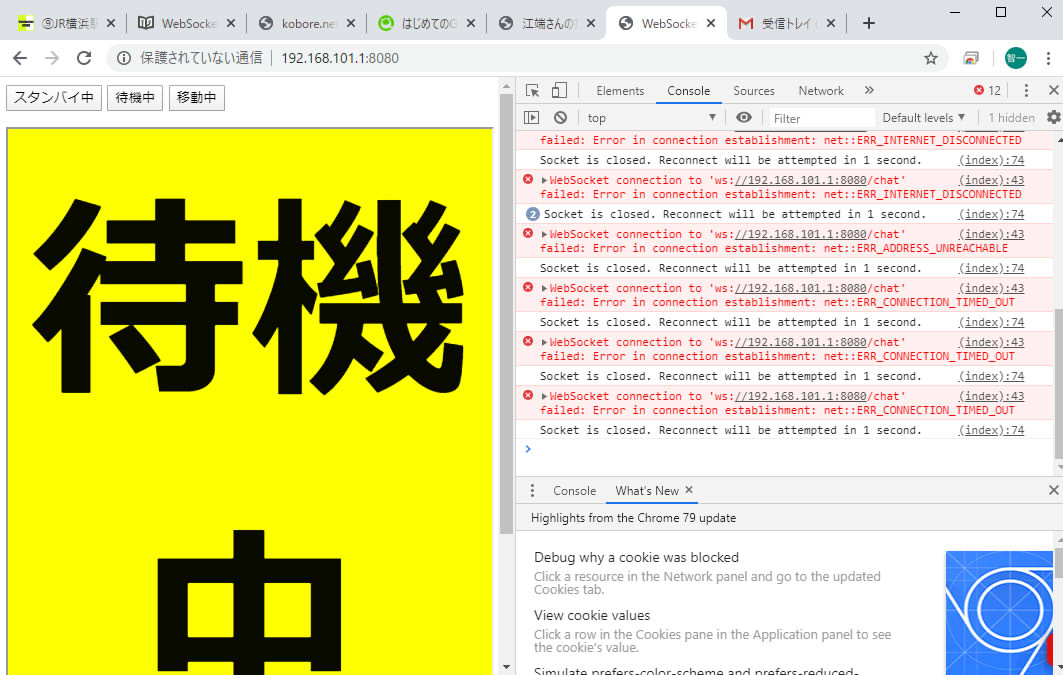Toggle the device toolbar icon

559,91
